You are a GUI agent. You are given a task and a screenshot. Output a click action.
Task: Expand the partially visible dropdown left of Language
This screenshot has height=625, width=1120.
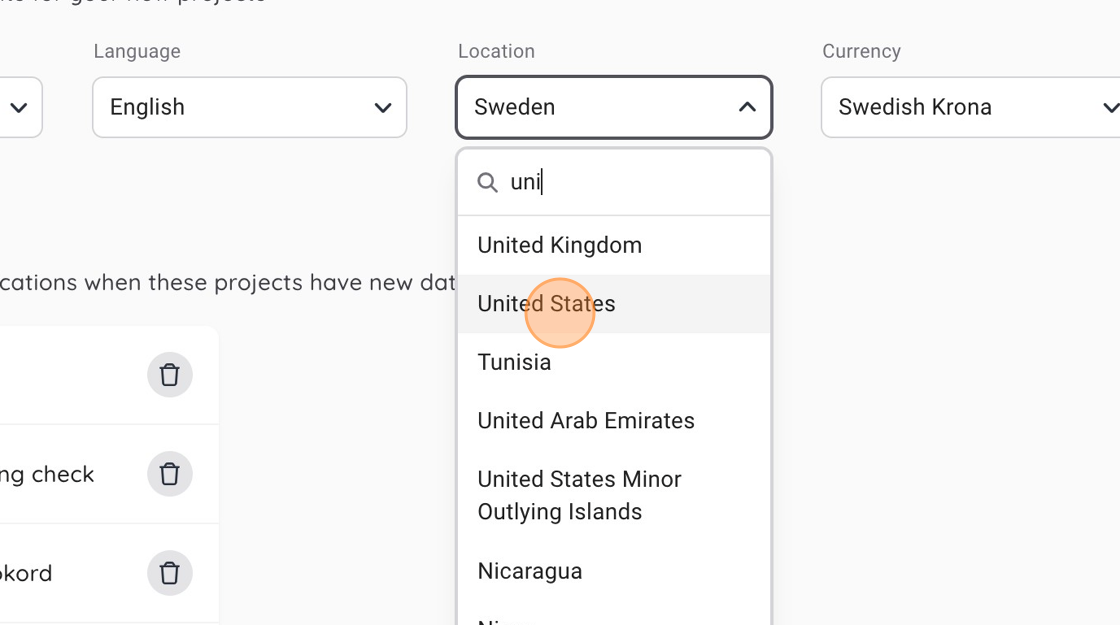(20, 107)
